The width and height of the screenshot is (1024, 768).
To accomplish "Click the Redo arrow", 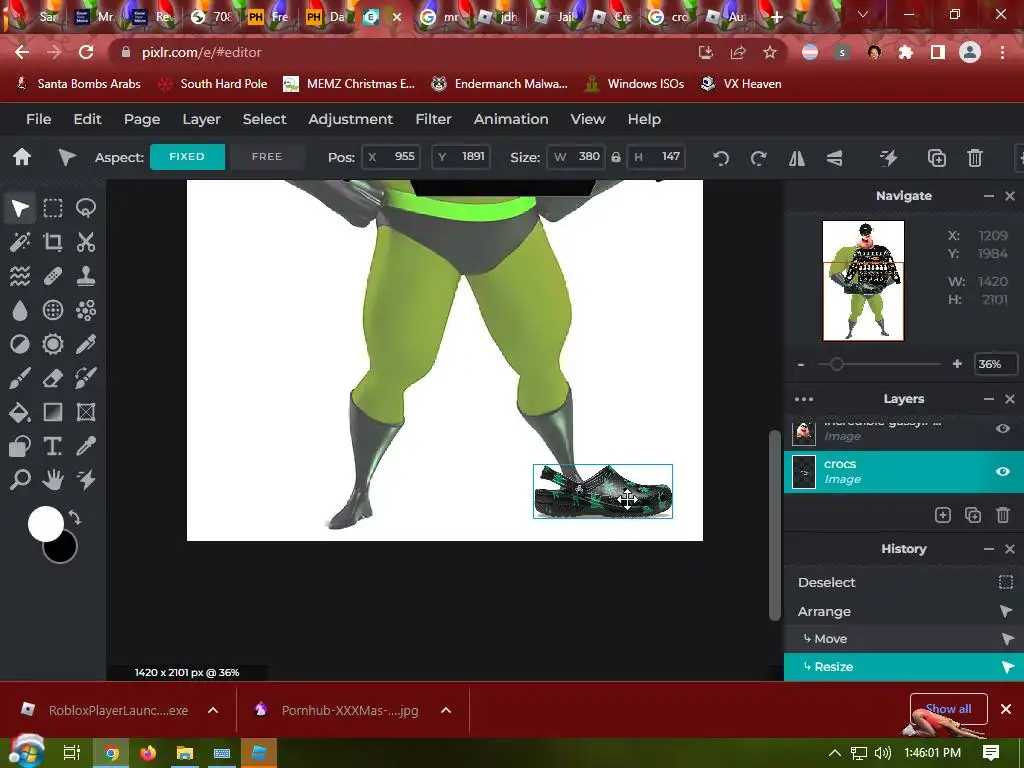I will (758, 157).
